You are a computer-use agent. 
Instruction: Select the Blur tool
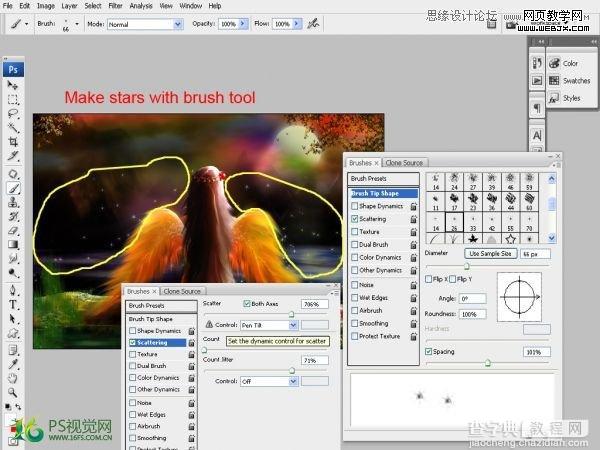pos(13,258)
